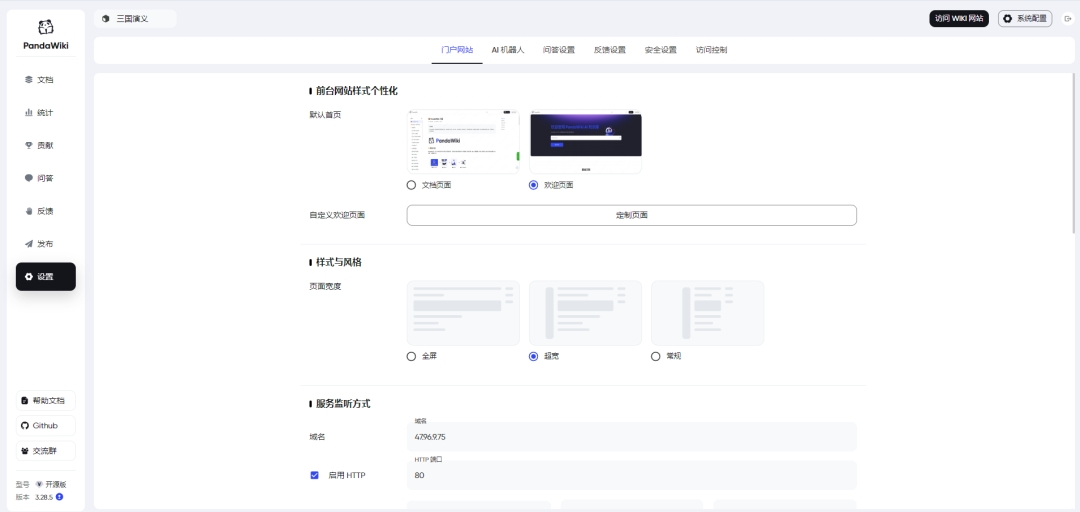Select the 文档页面 radio option
The height and width of the screenshot is (512, 1080).
click(412, 185)
